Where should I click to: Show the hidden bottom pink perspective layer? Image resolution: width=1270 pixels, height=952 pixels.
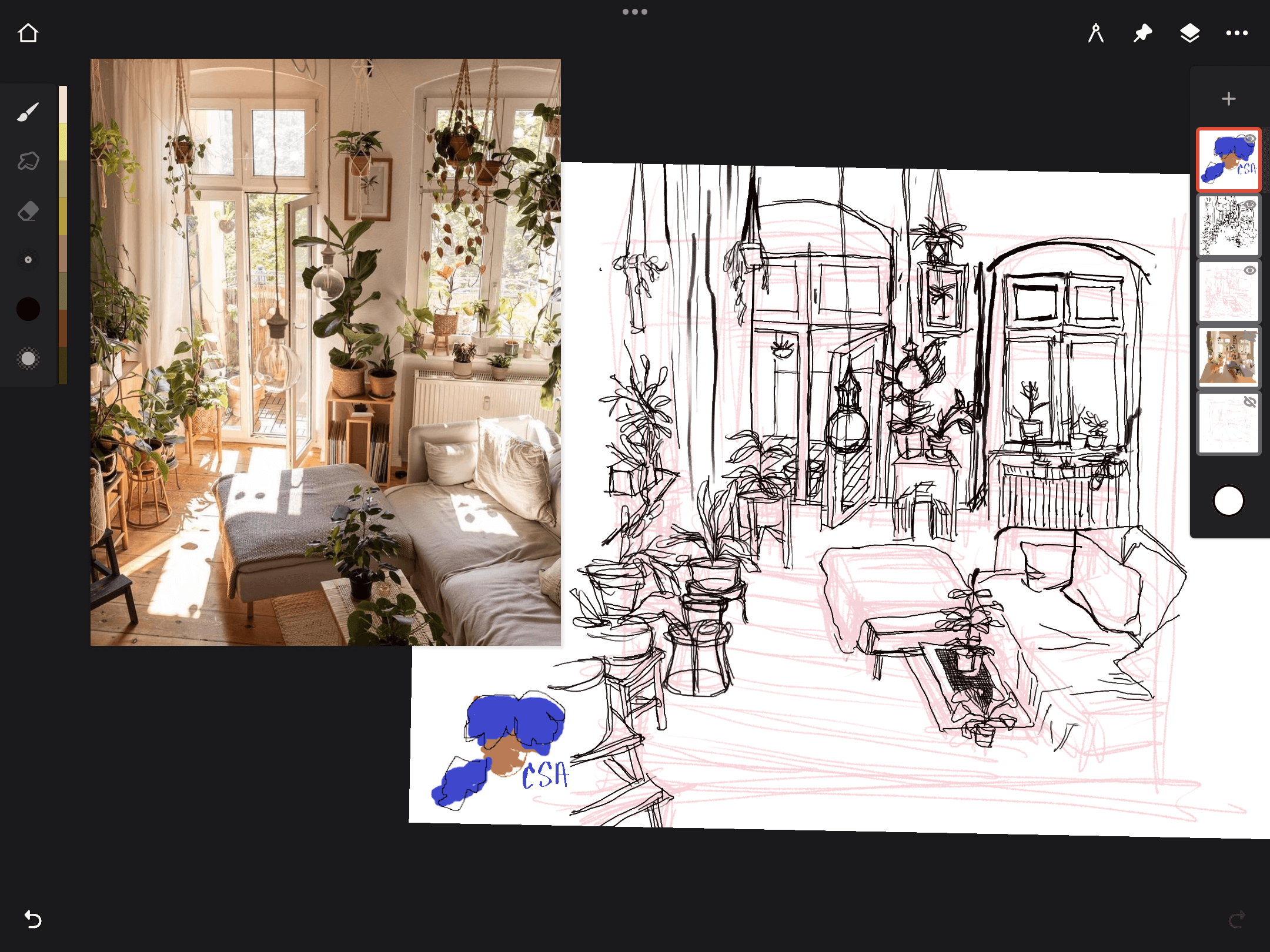[x=1250, y=402]
